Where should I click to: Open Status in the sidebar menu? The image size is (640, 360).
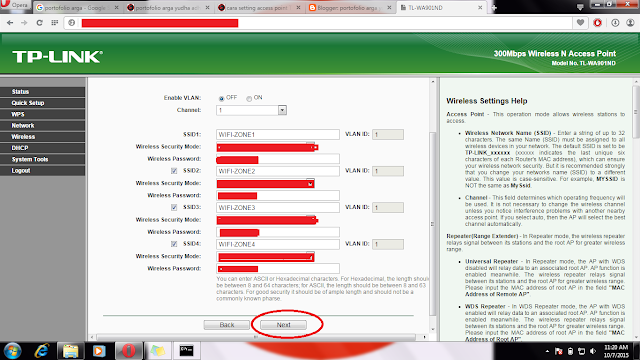[42, 91]
